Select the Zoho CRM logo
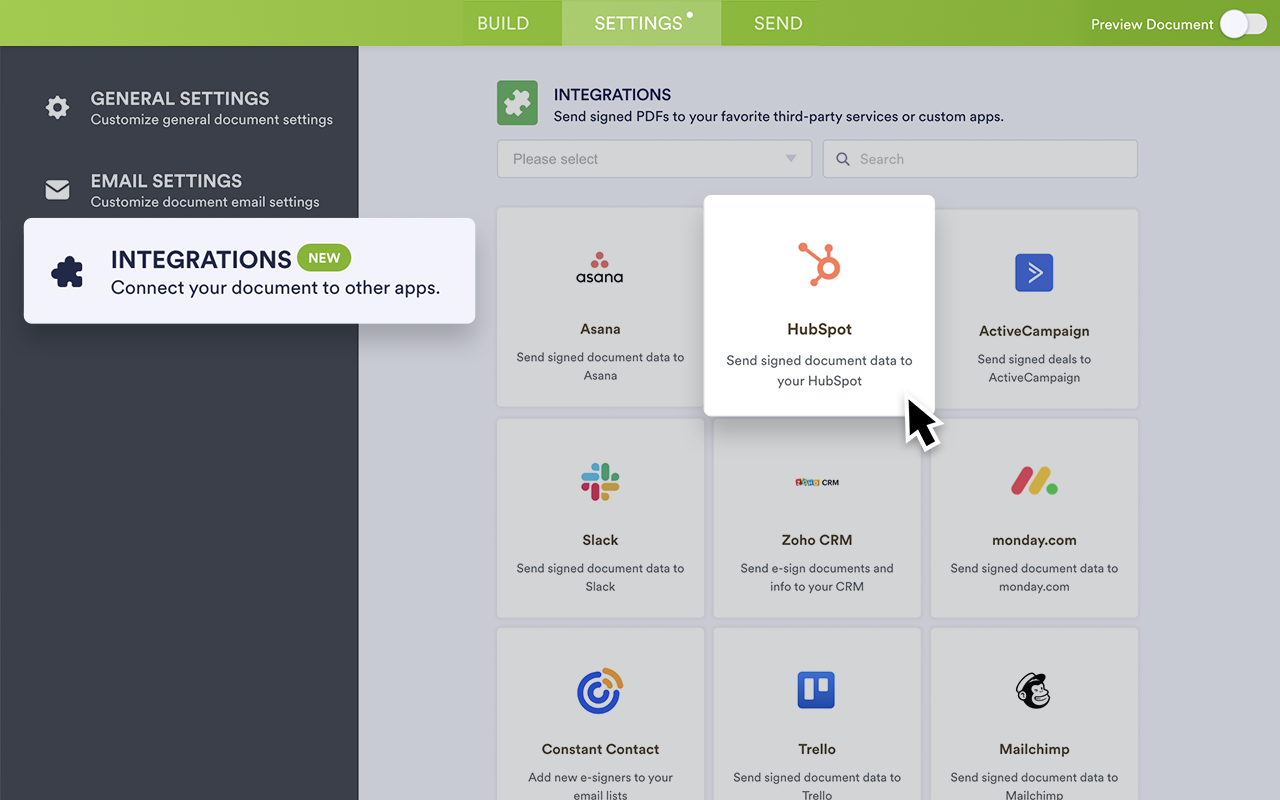This screenshot has width=1280, height=800. pyautogui.click(x=816, y=481)
